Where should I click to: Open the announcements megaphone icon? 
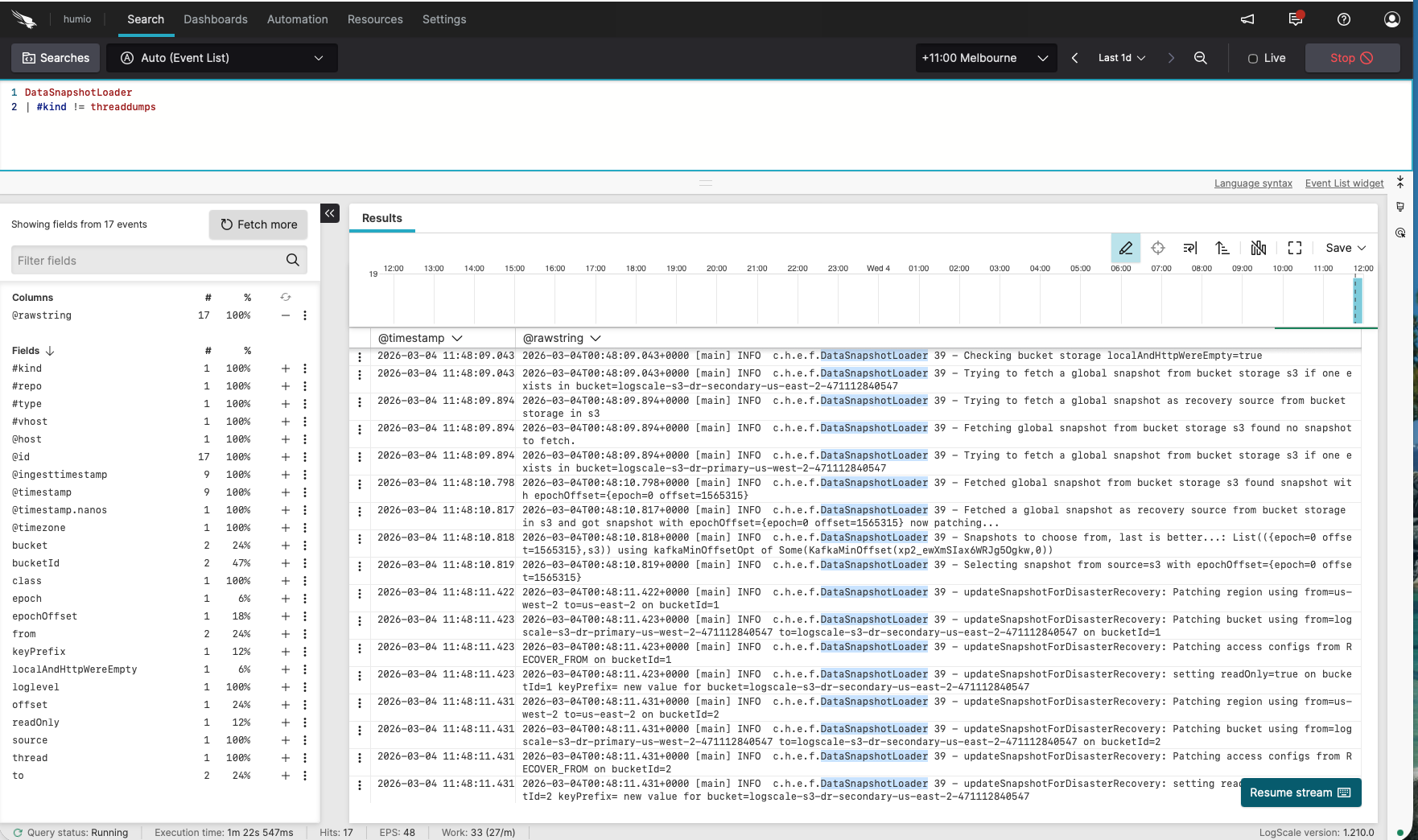[1247, 19]
